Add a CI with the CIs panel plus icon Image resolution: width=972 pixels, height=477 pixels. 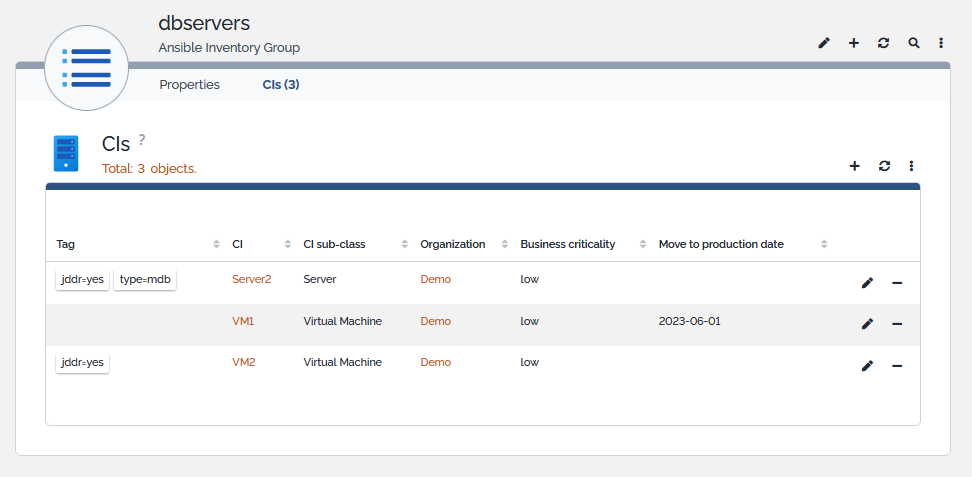pyautogui.click(x=855, y=166)
